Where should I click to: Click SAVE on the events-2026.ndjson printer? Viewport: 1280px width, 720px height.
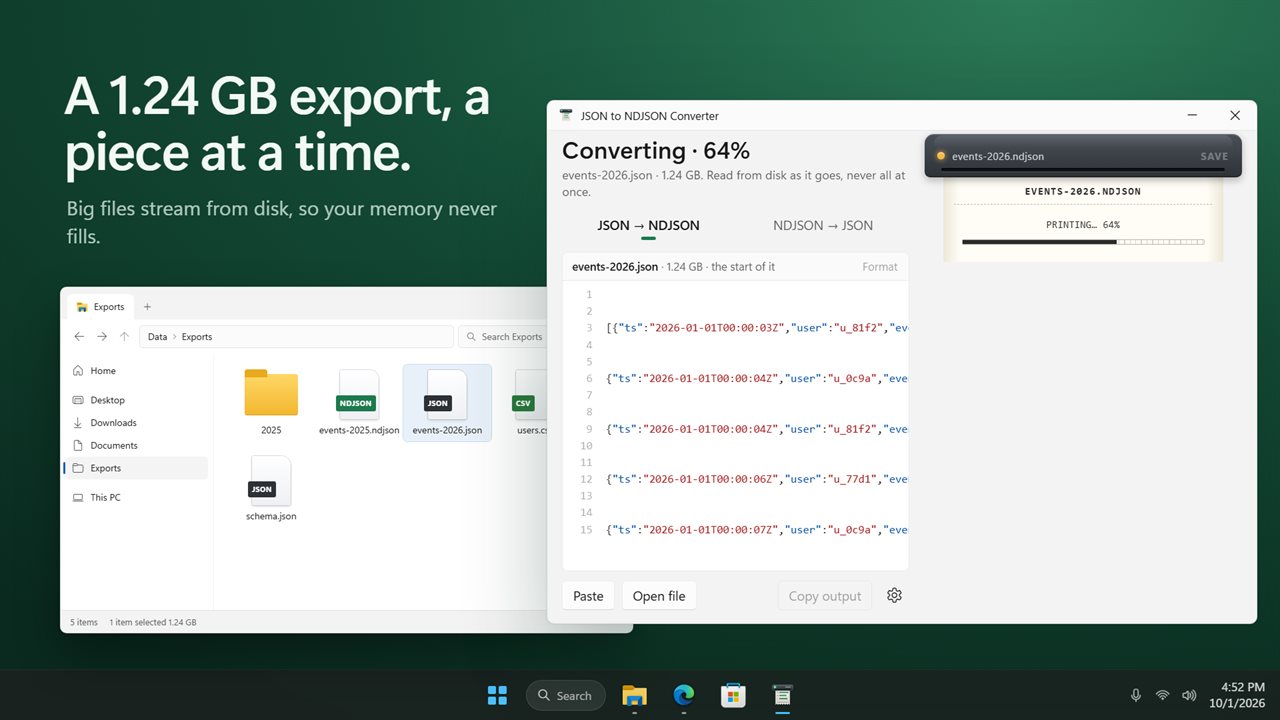point(1214,156)
